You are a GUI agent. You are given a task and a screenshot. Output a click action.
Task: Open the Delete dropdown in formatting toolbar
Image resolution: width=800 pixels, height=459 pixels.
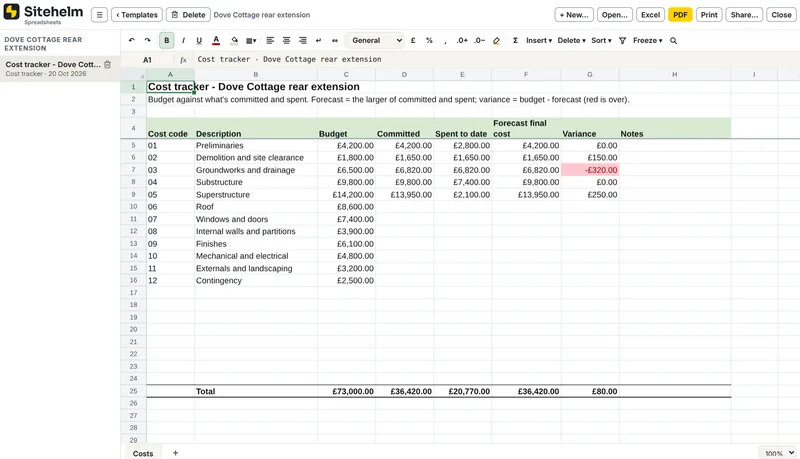571,40
